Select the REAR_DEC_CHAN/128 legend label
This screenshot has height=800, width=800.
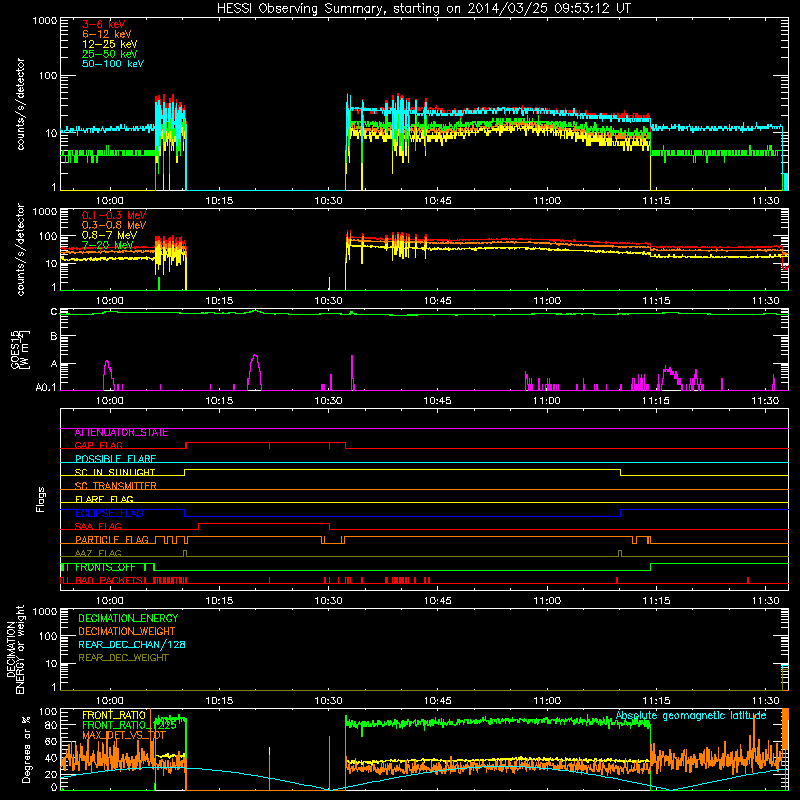coord(132,644)
